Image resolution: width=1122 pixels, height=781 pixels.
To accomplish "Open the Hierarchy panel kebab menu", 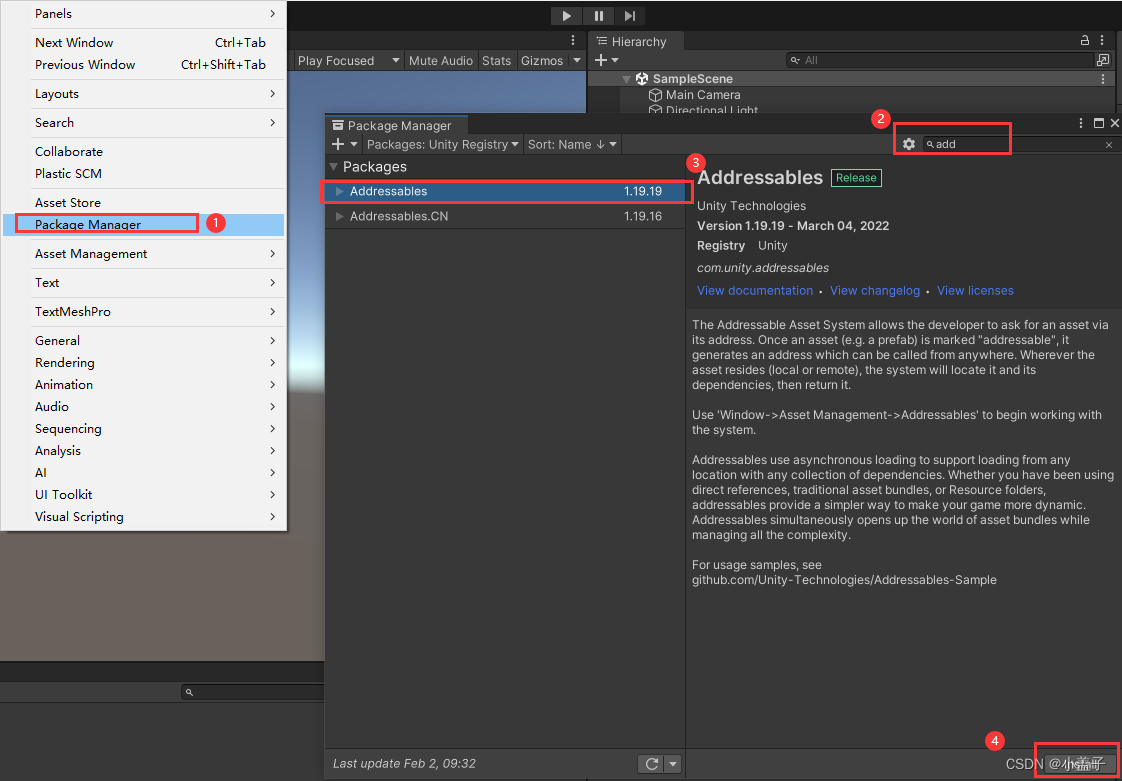I will [x=1103, y=41].
